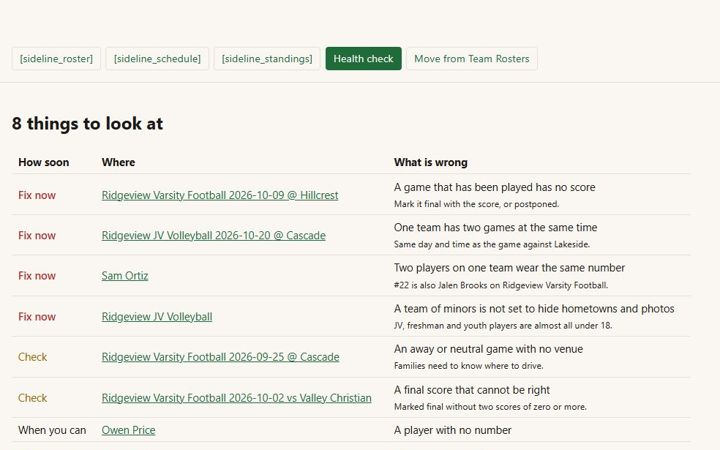Click 'An away or neutral game with no venue'
This screenshot has height=450, width=720.
488,349
